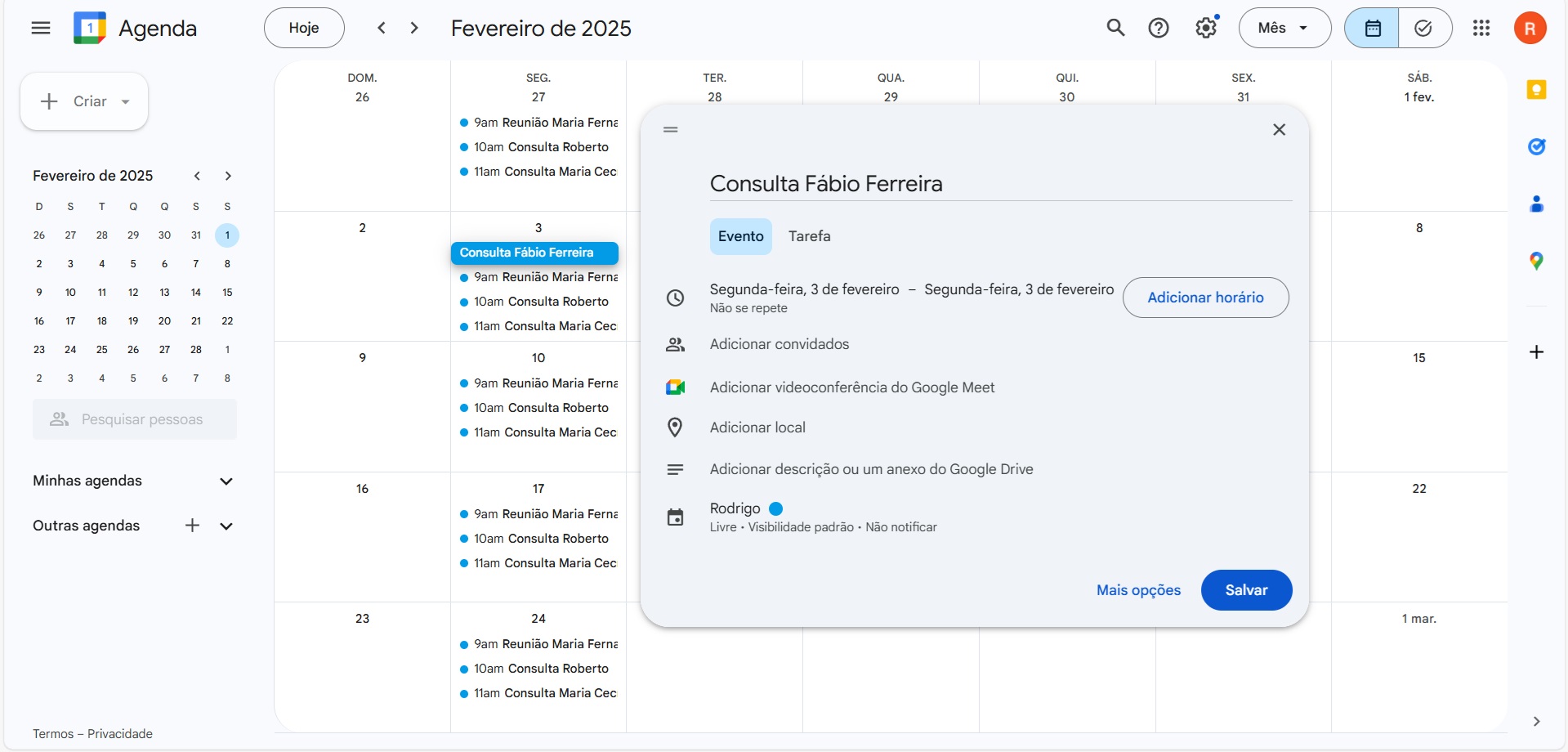Click Não se repete text
This screenshot has width=1568, height=752.
[x=748, y=308]
